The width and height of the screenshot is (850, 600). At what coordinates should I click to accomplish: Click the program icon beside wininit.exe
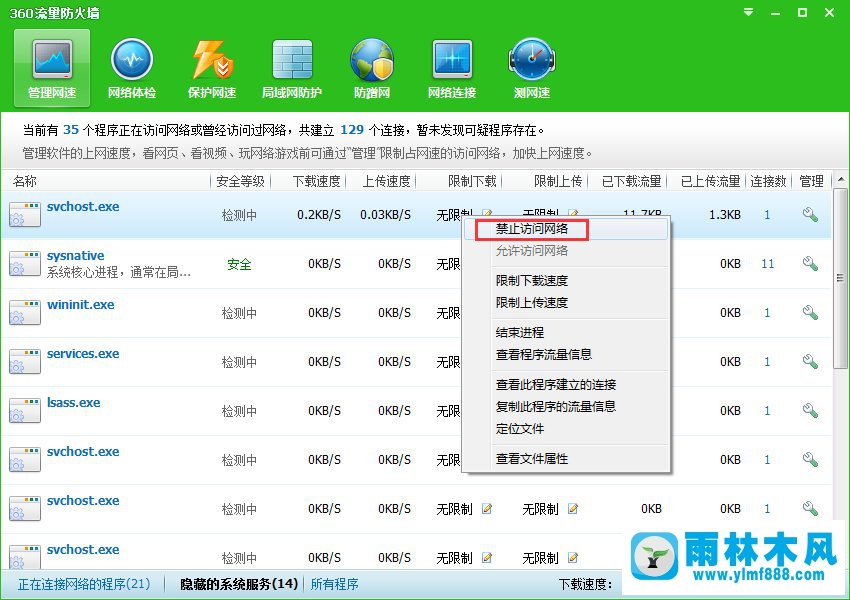pos(25,313)
